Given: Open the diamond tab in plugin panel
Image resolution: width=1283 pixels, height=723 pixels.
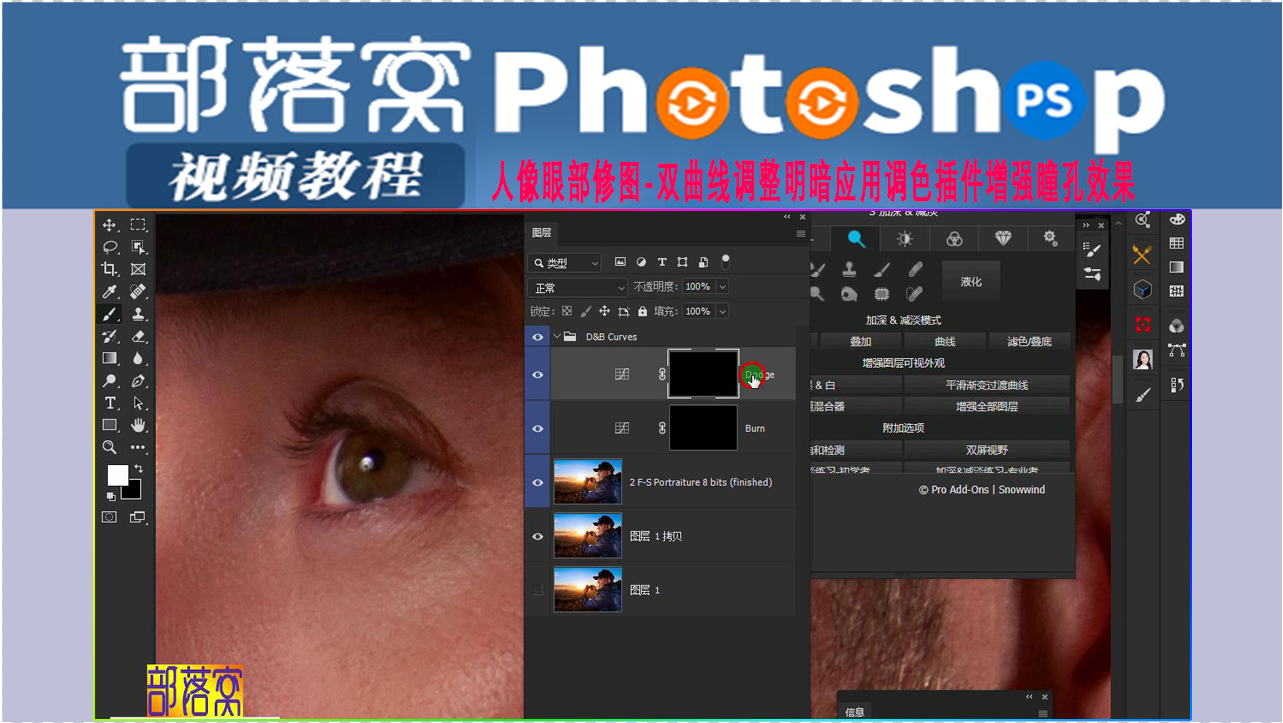Looking at the screenshot, I should [1003, 238].
